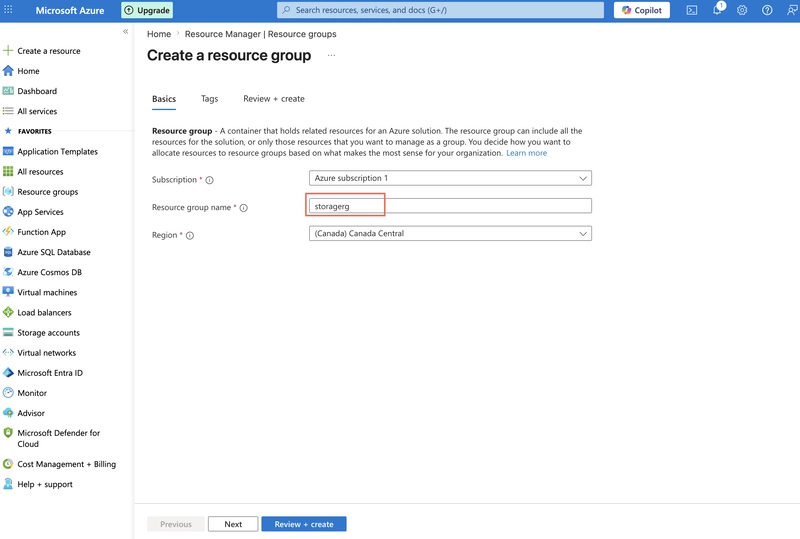Screen dimensions: 800x539
Task: Show info tooltip for Subscription
Action: (209, 180)
